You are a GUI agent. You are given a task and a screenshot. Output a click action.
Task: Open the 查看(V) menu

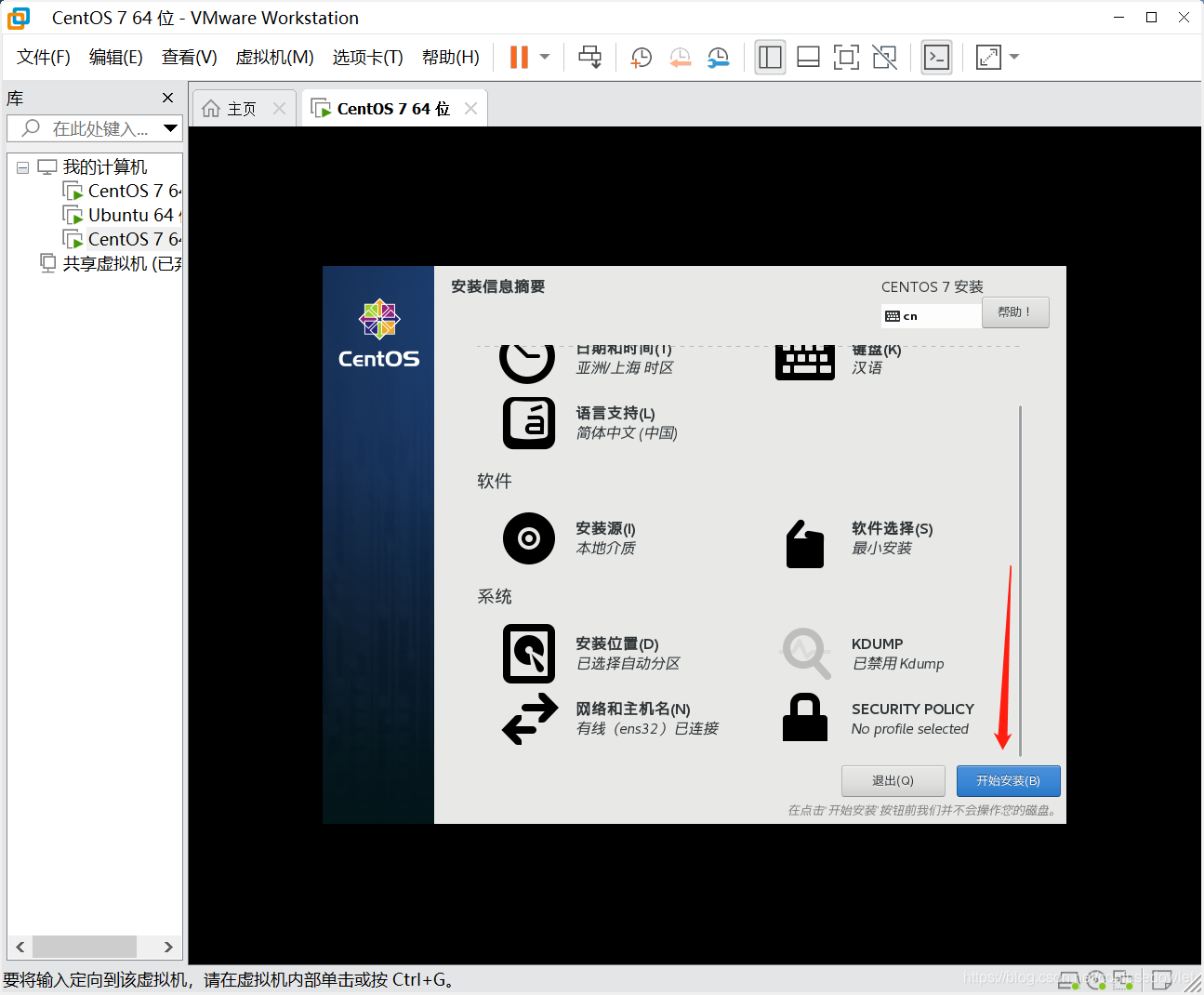(190, 57)
